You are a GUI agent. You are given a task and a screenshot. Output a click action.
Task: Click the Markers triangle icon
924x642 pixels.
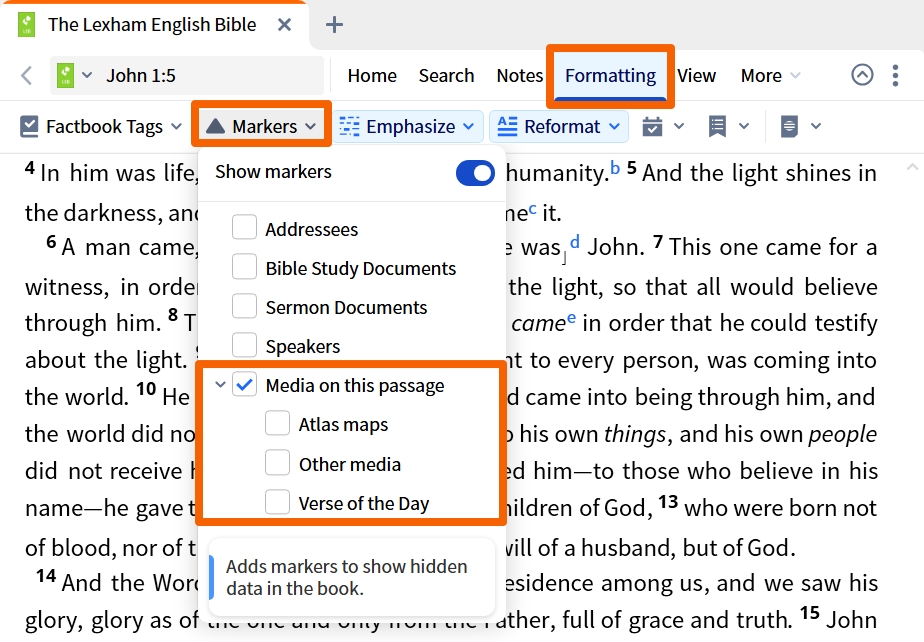(x=216, y=126)
